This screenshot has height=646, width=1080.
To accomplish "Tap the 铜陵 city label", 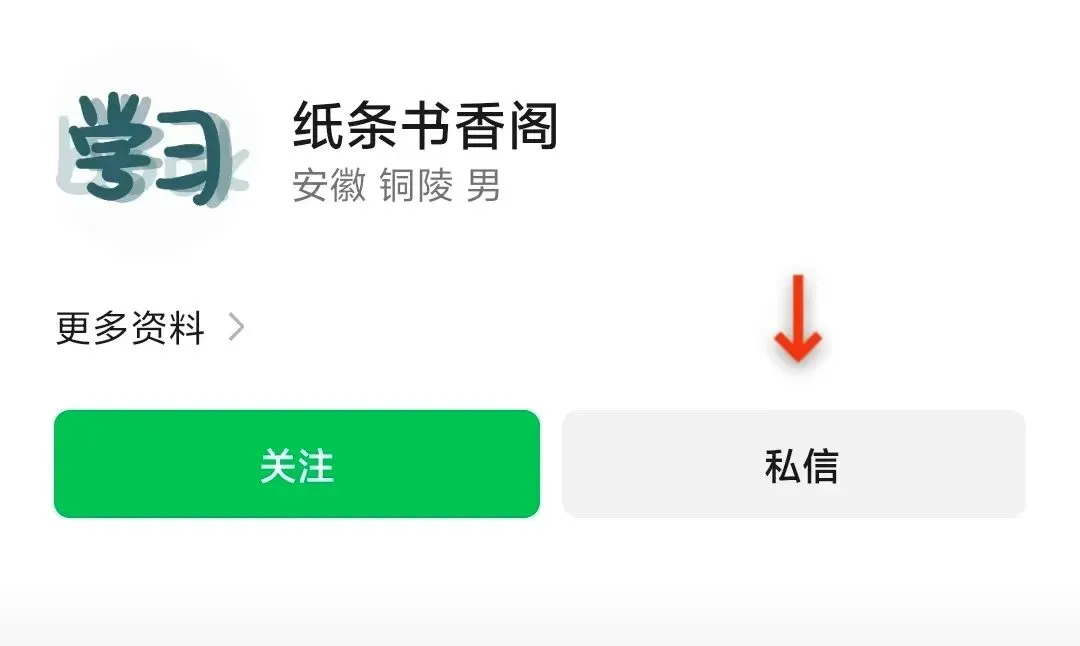I will point(416,185).
